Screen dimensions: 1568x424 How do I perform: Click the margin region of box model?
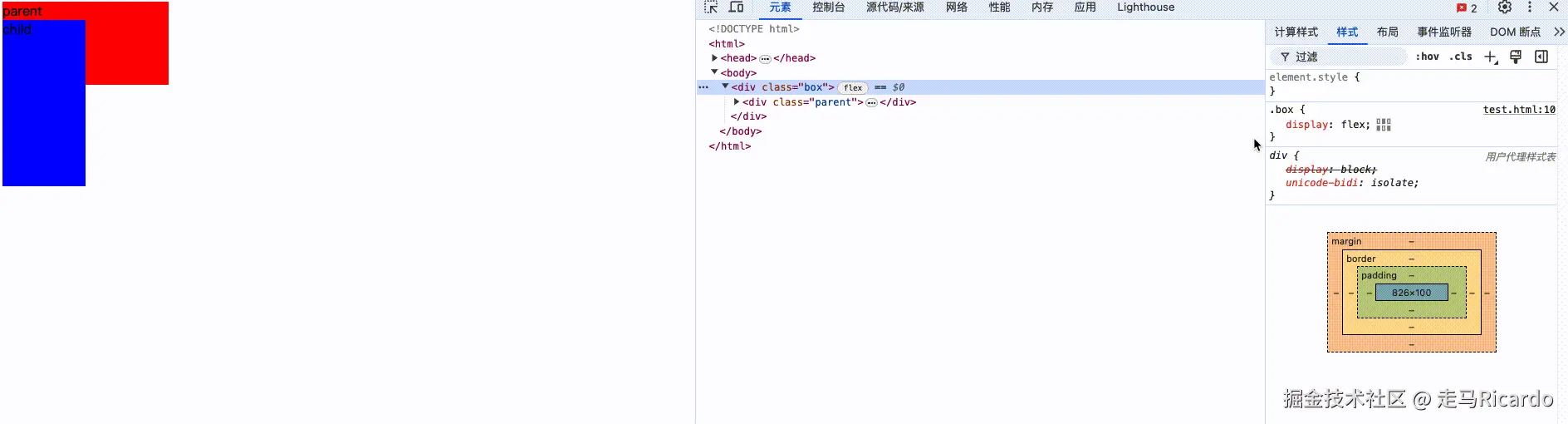tap(1412, 241)
